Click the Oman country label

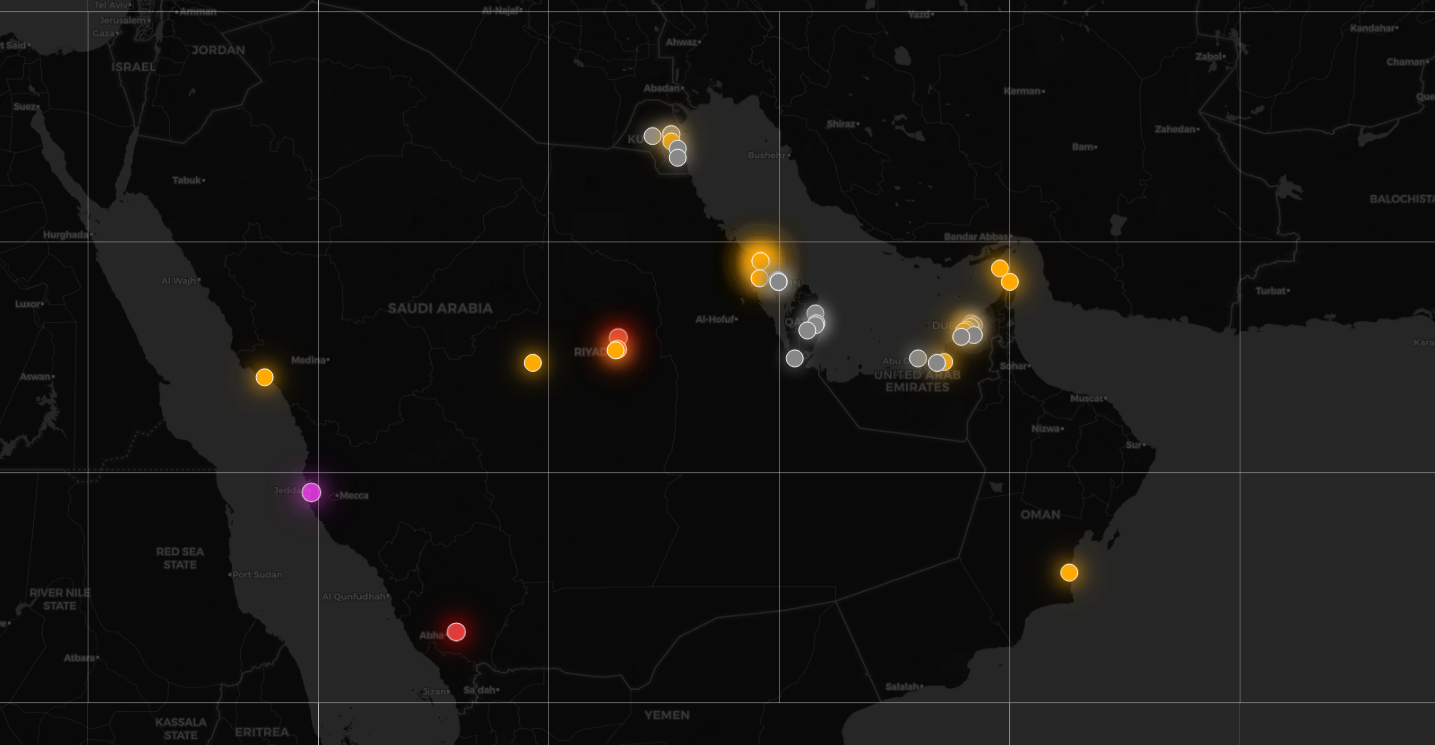click(1040, 514)
